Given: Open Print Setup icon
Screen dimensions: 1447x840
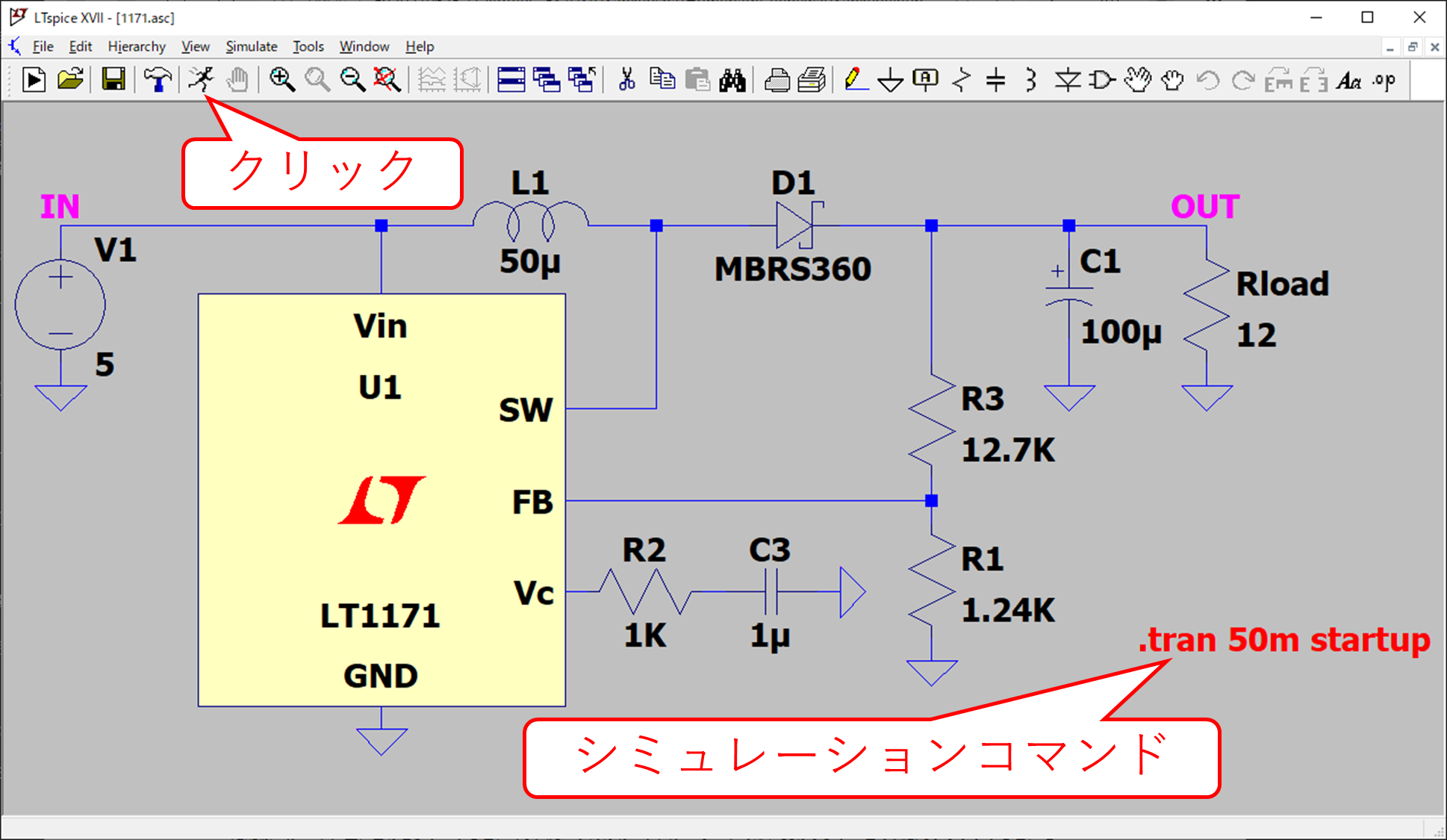Looking at the screenshot, I should (812, 79).
